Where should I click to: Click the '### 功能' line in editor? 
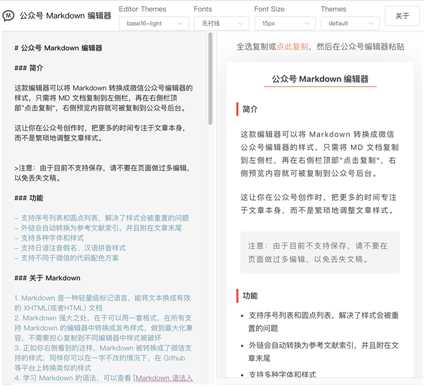(x=29, y=198)
